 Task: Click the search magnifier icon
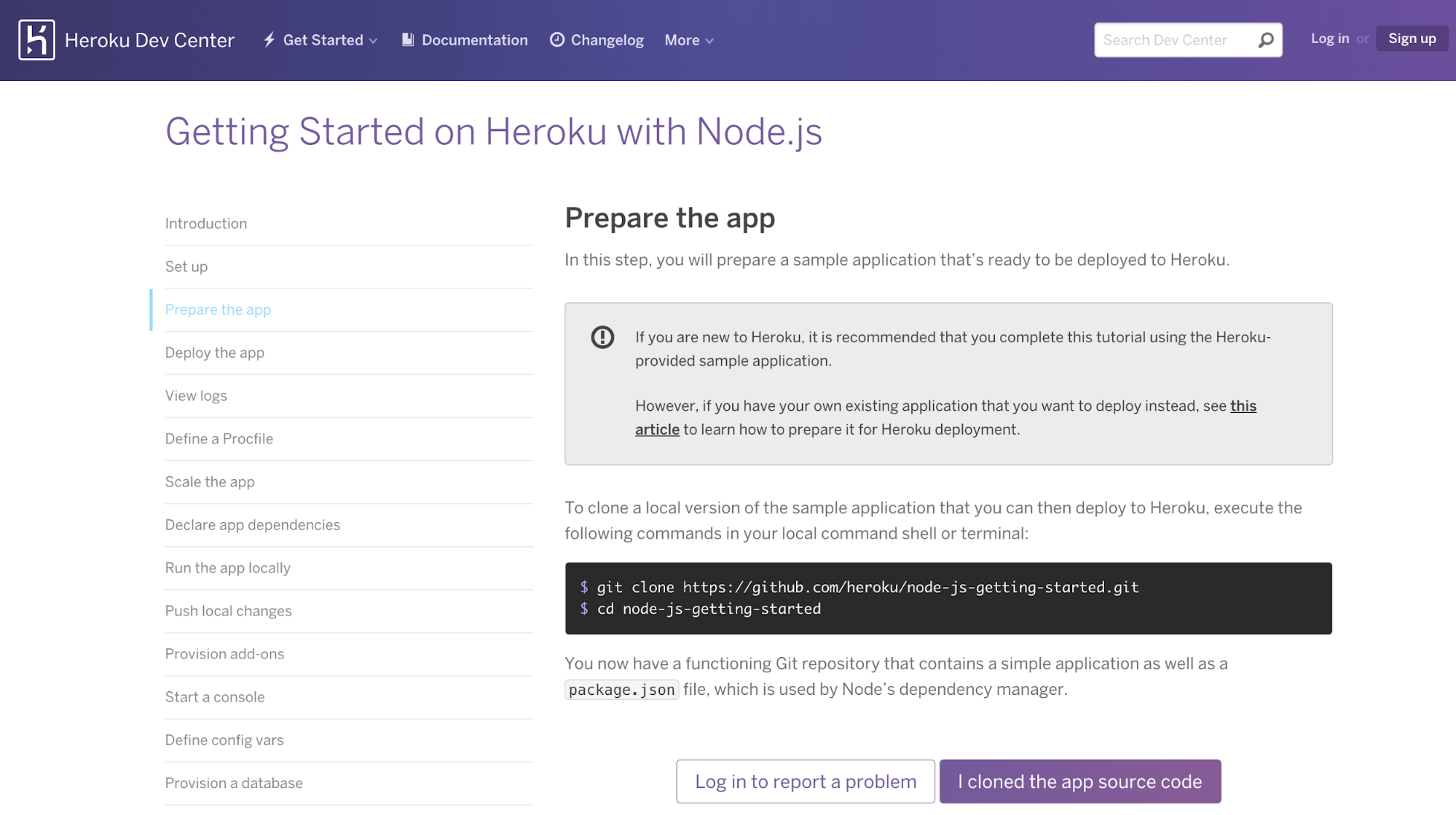coord(1266,39)
